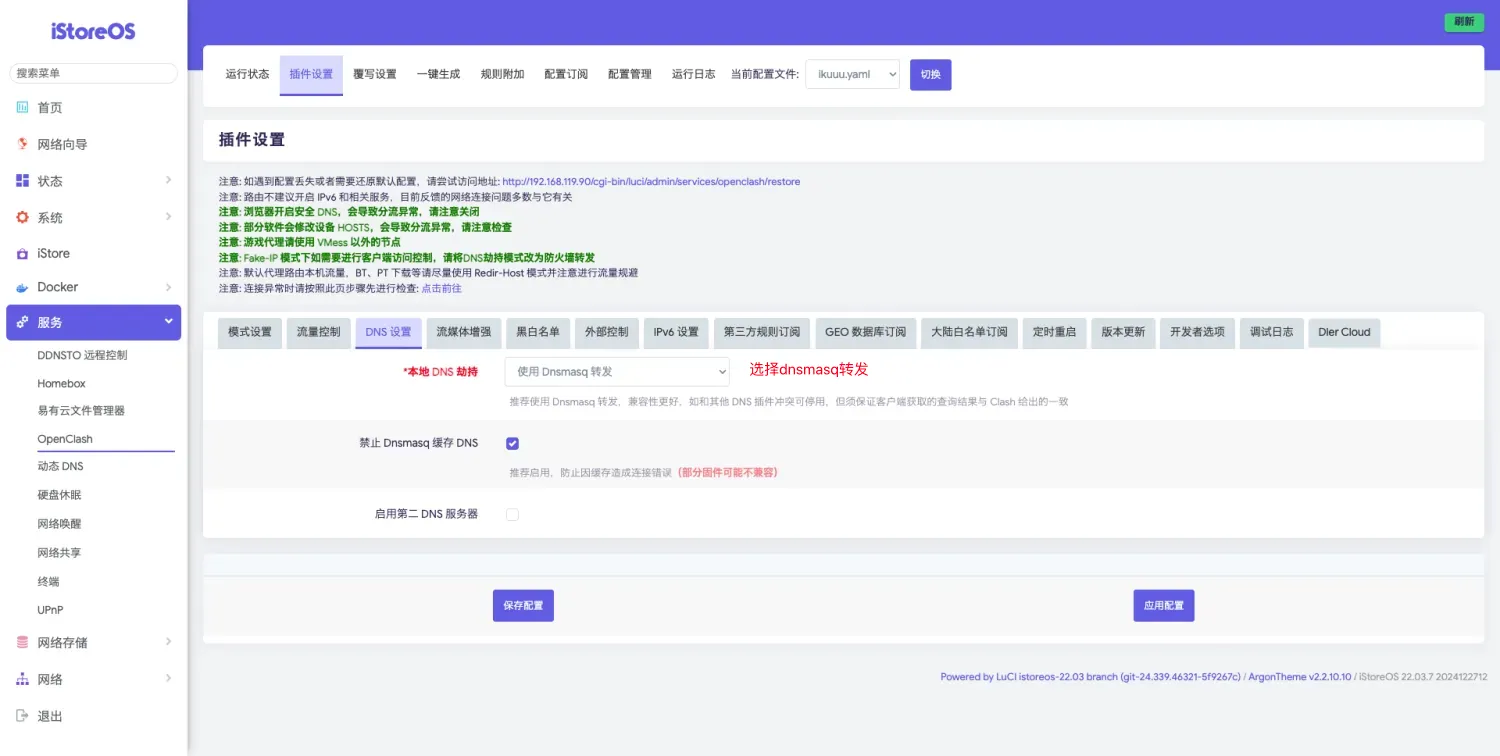The image size is (1500, 756).
Task: Open the ikuuu.yaml config file dropdown
Action: coord(852,74)
